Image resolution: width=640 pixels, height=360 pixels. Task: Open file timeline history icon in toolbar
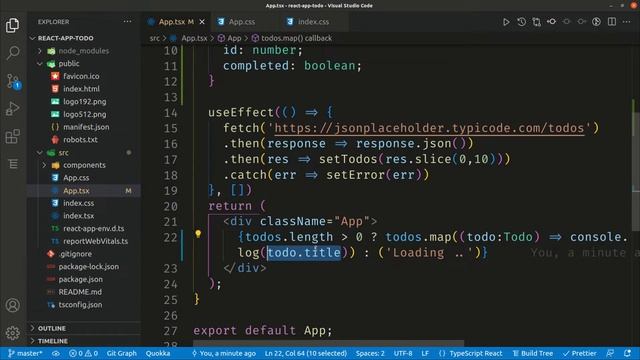521,22
